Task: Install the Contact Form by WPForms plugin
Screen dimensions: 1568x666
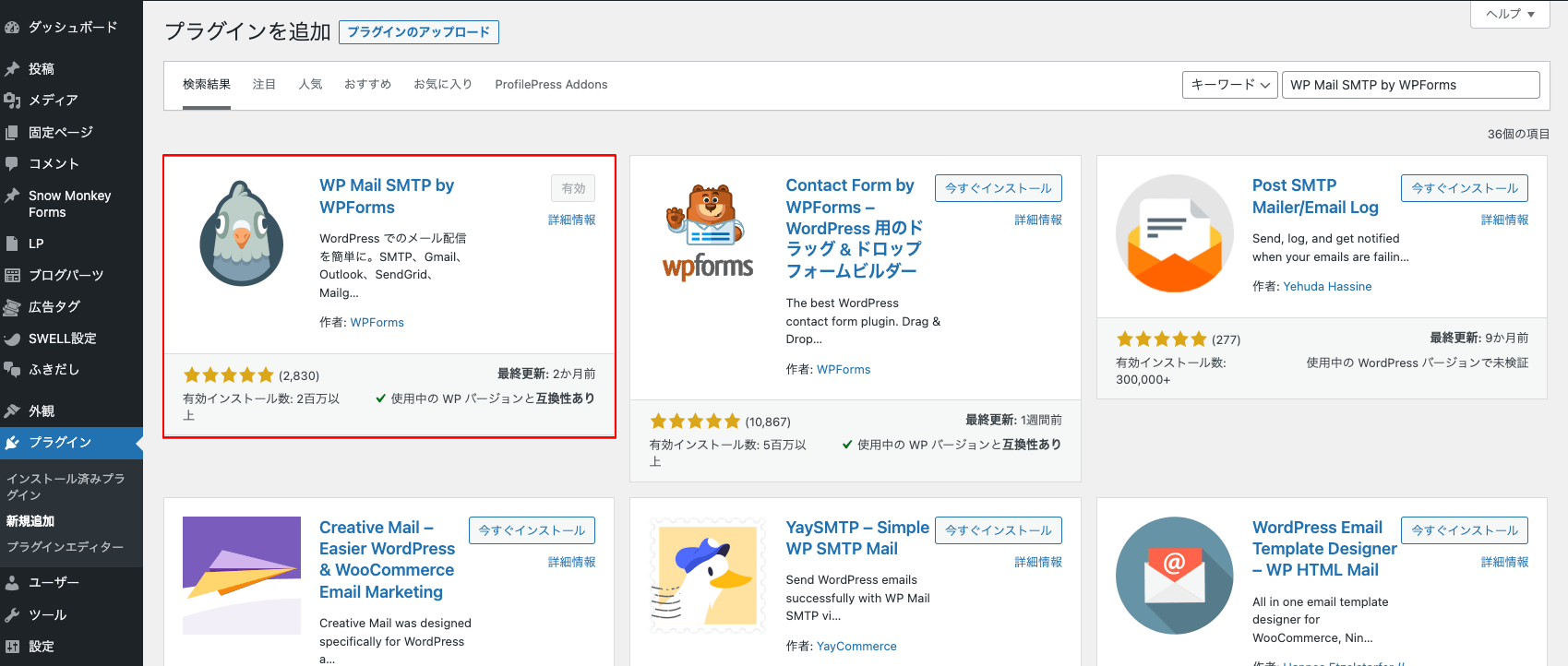Action: 999,188
